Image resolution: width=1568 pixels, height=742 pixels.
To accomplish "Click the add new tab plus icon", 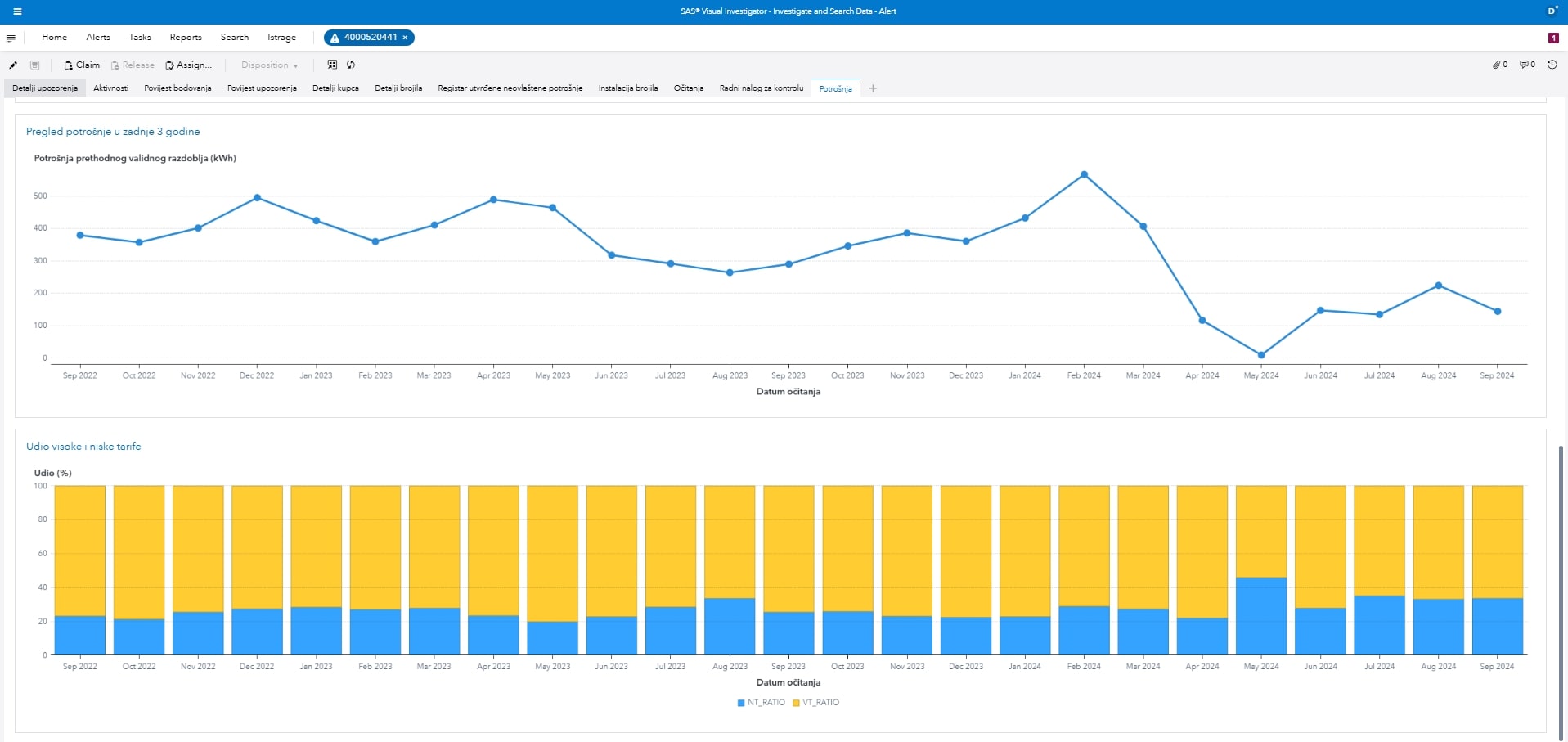I will tap(873, 88).
